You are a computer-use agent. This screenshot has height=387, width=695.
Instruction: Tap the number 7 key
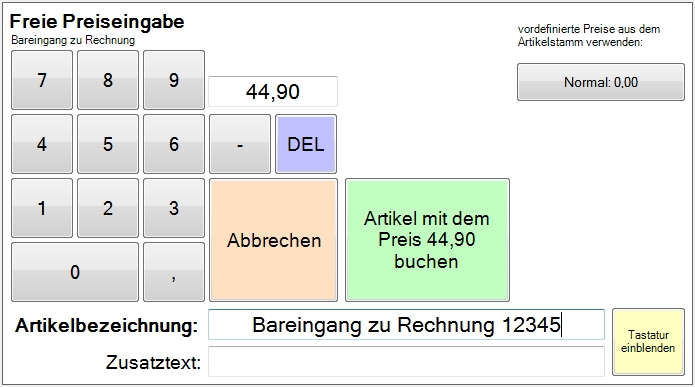coord(42,80)
